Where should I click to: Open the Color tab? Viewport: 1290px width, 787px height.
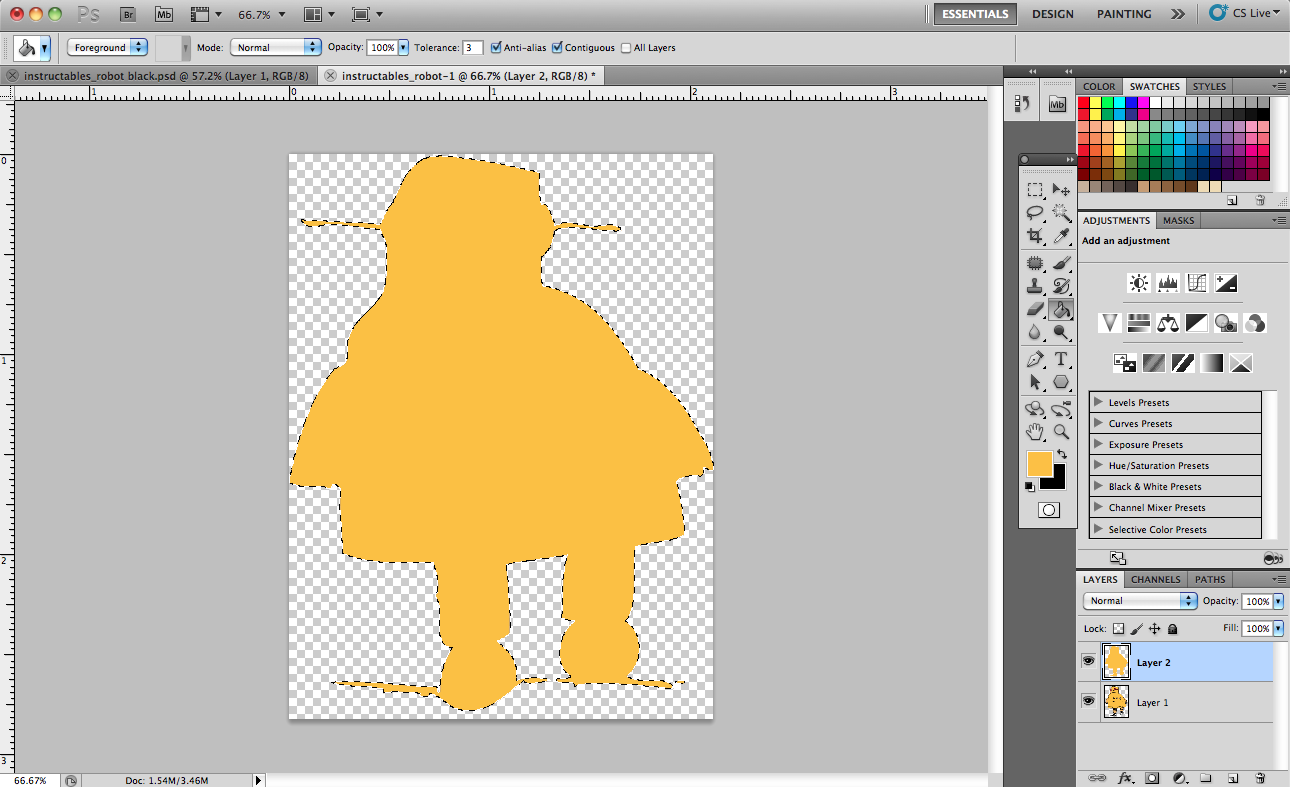pyautogui.click(x=1099, y=86)
